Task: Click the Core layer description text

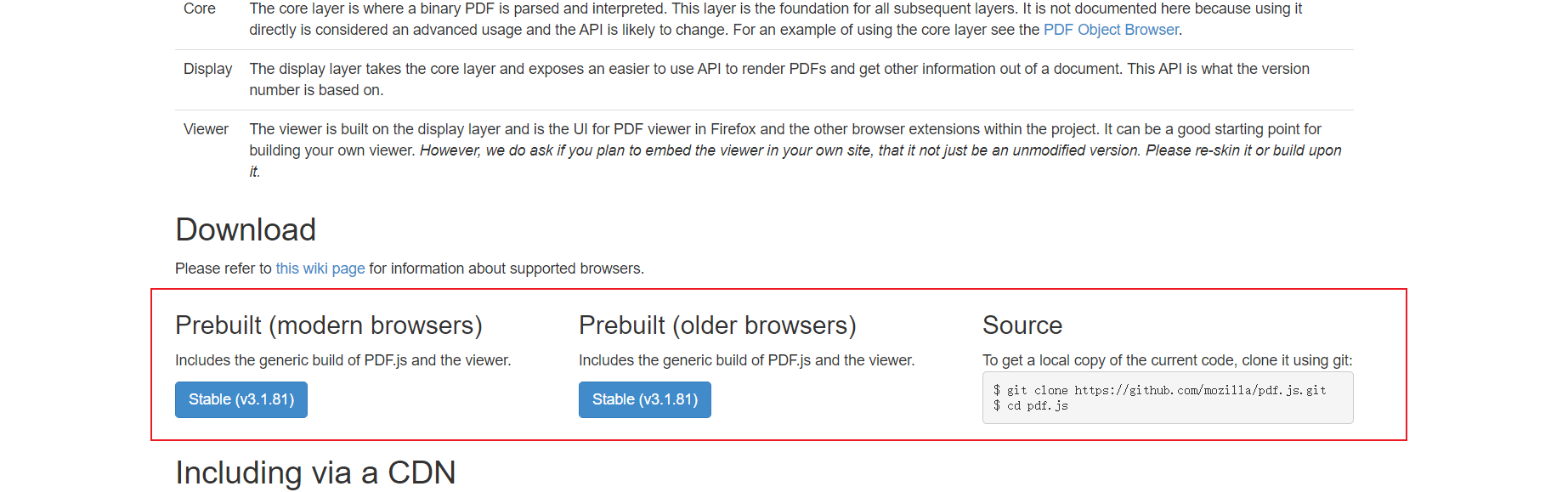Action: pyautogui.click(x=765, y=19)
